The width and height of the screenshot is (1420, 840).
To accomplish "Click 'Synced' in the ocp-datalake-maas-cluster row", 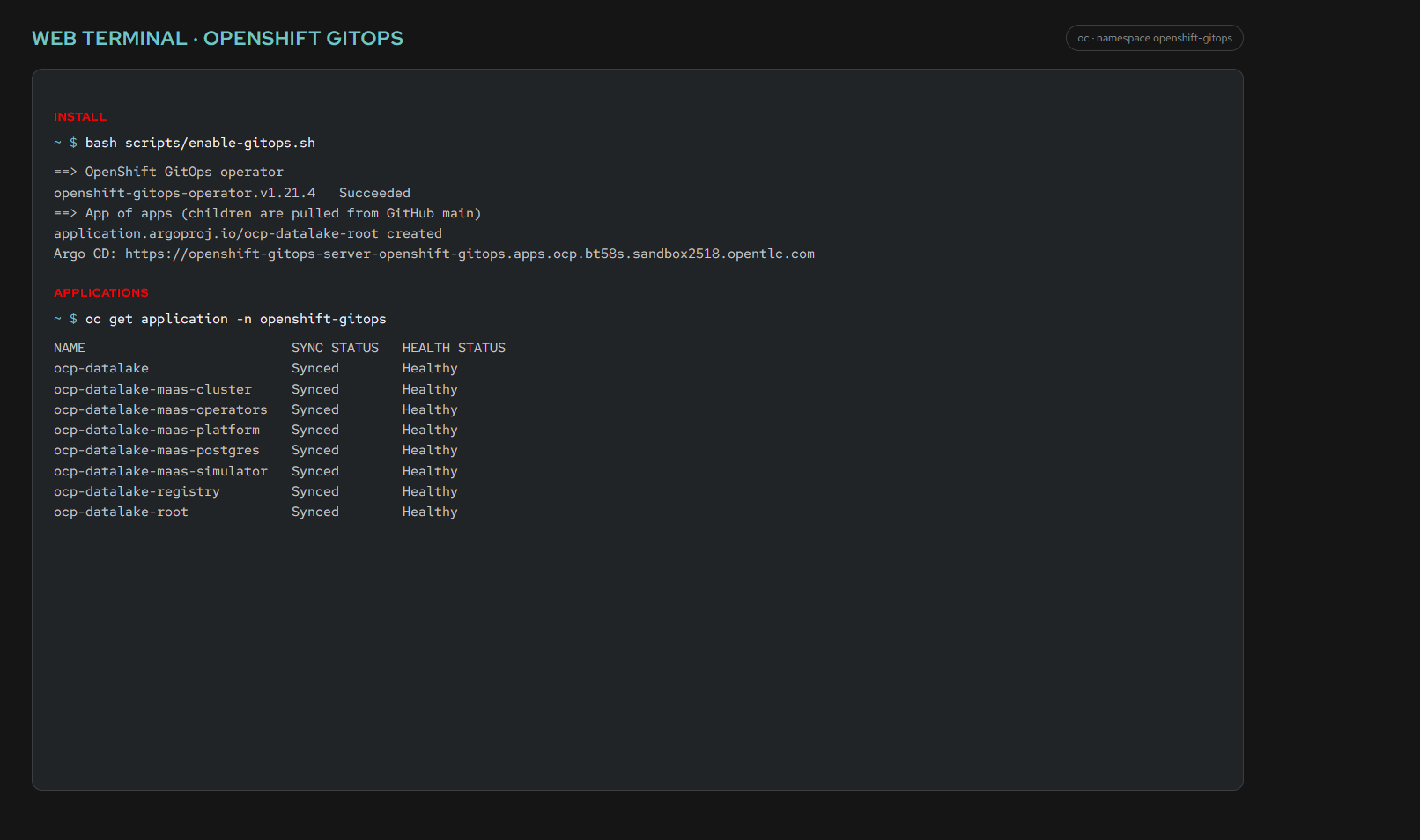I will [x=315, y=389].
